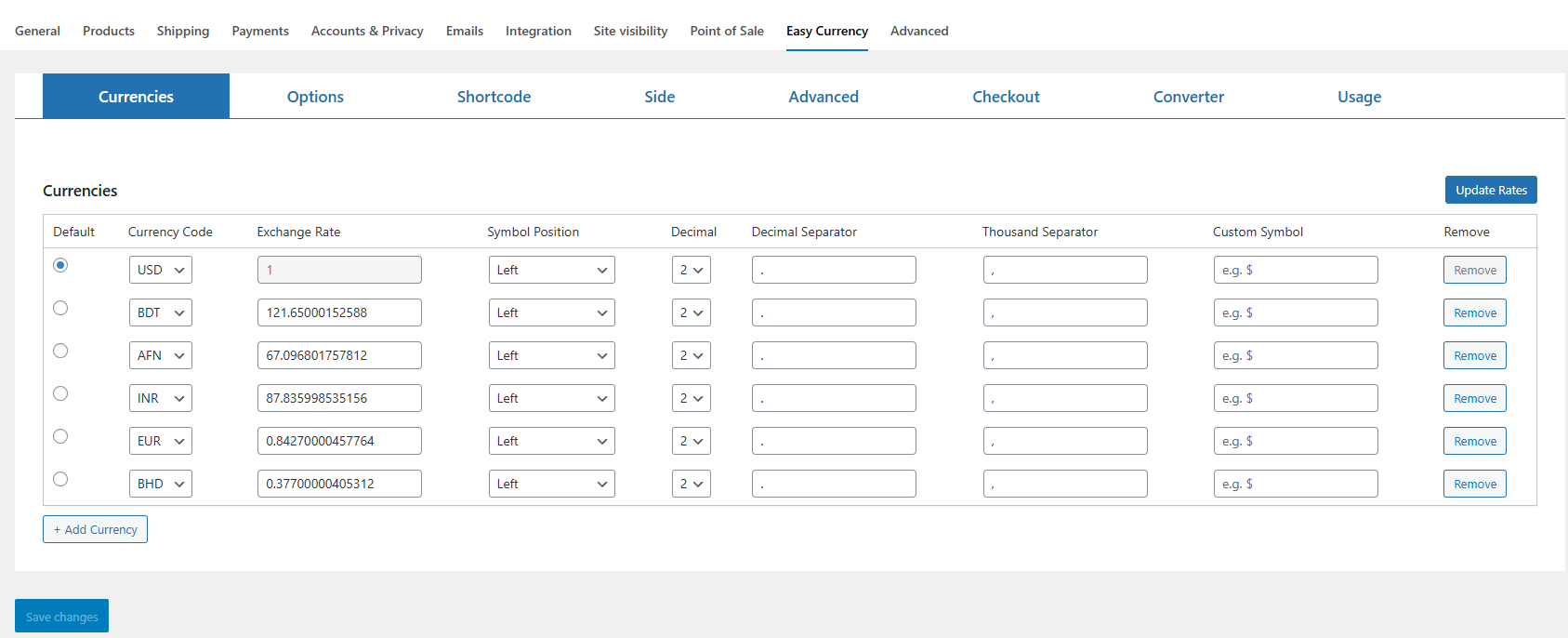Switch to the Options tab
The width and height of the screenshot is (1568, 638).
[315, 97]
